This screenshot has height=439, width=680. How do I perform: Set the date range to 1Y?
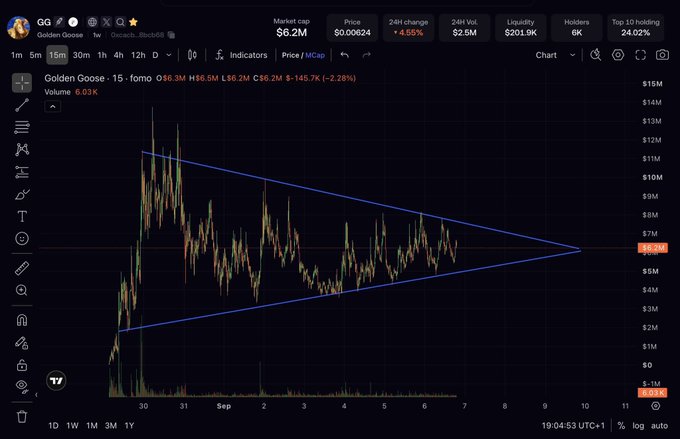pyautogui.click(x=129, y=426)
